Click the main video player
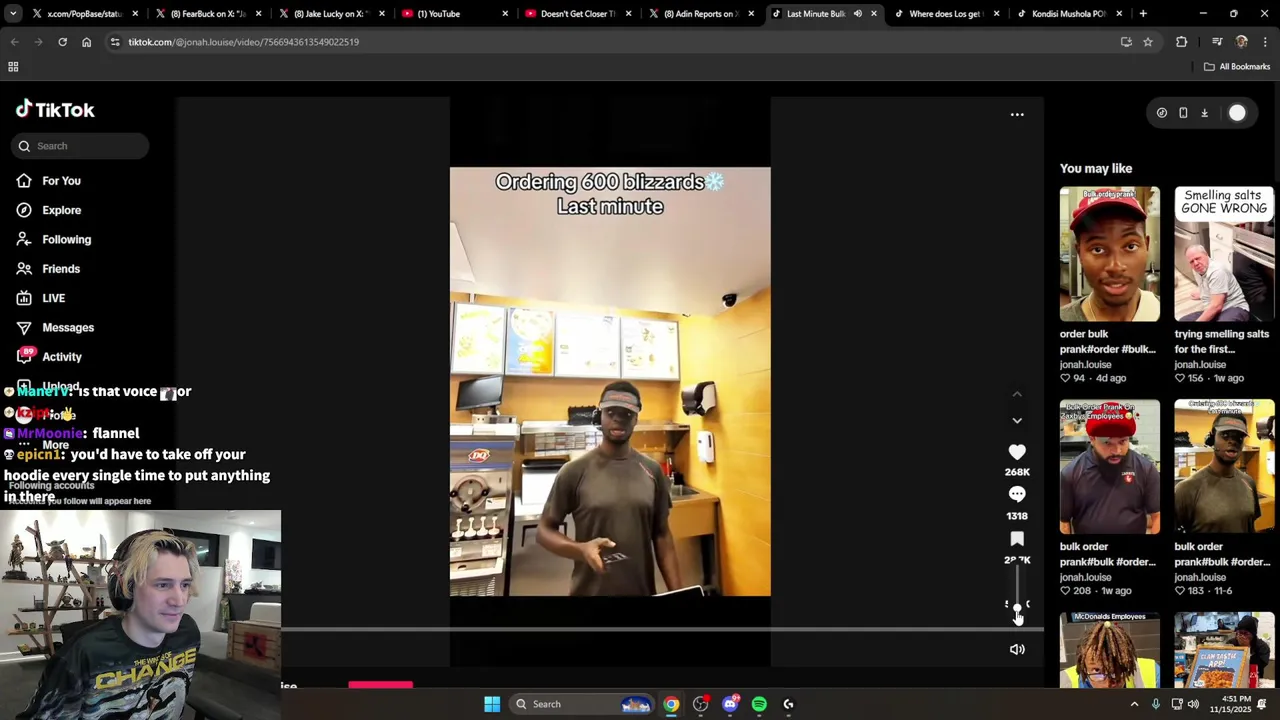This screenshot has height=720, width=1280. pos(610,381)
